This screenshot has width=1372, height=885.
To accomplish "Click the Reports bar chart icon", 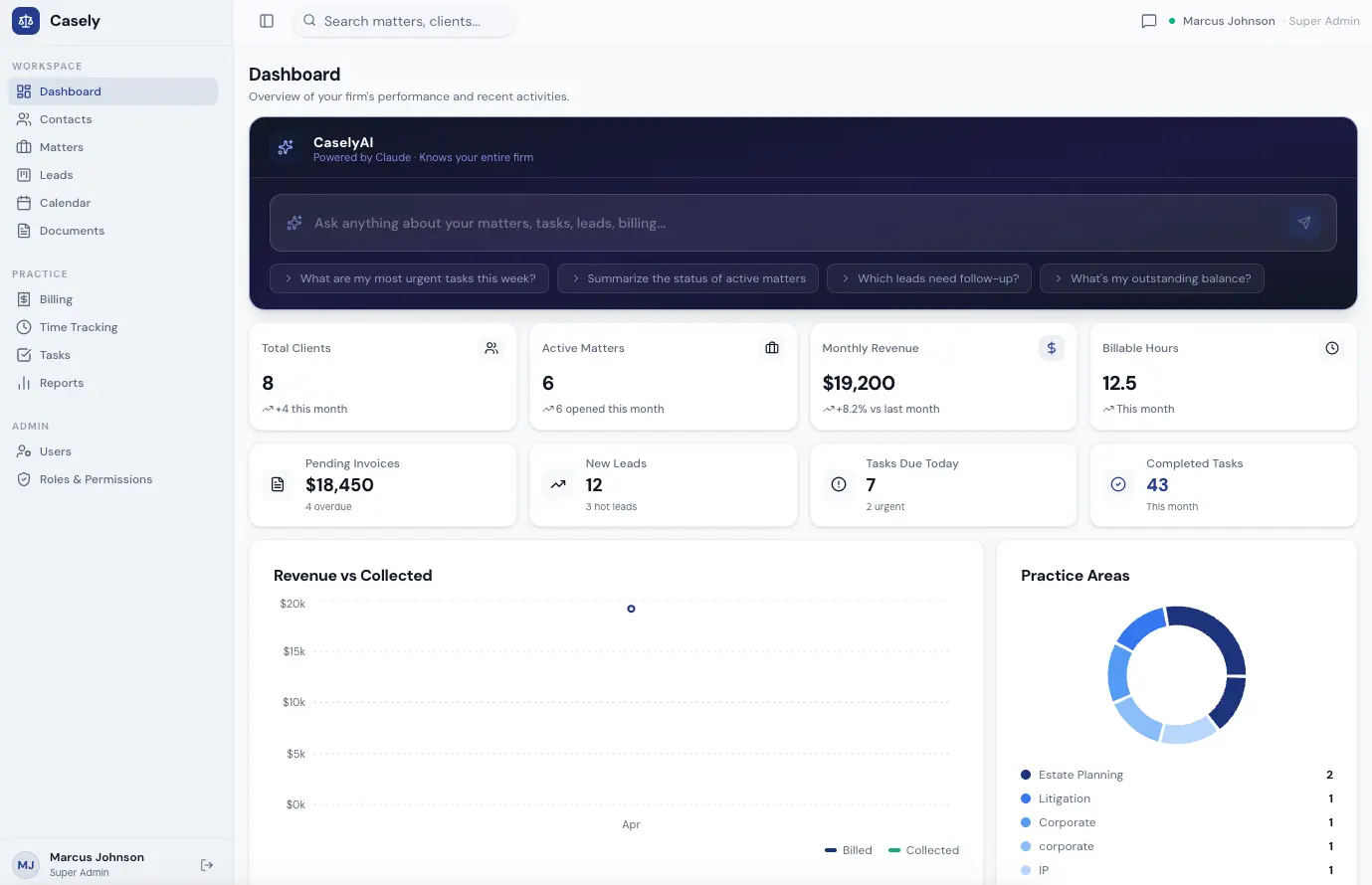I will pyautogui.click(x=24, y=383).
